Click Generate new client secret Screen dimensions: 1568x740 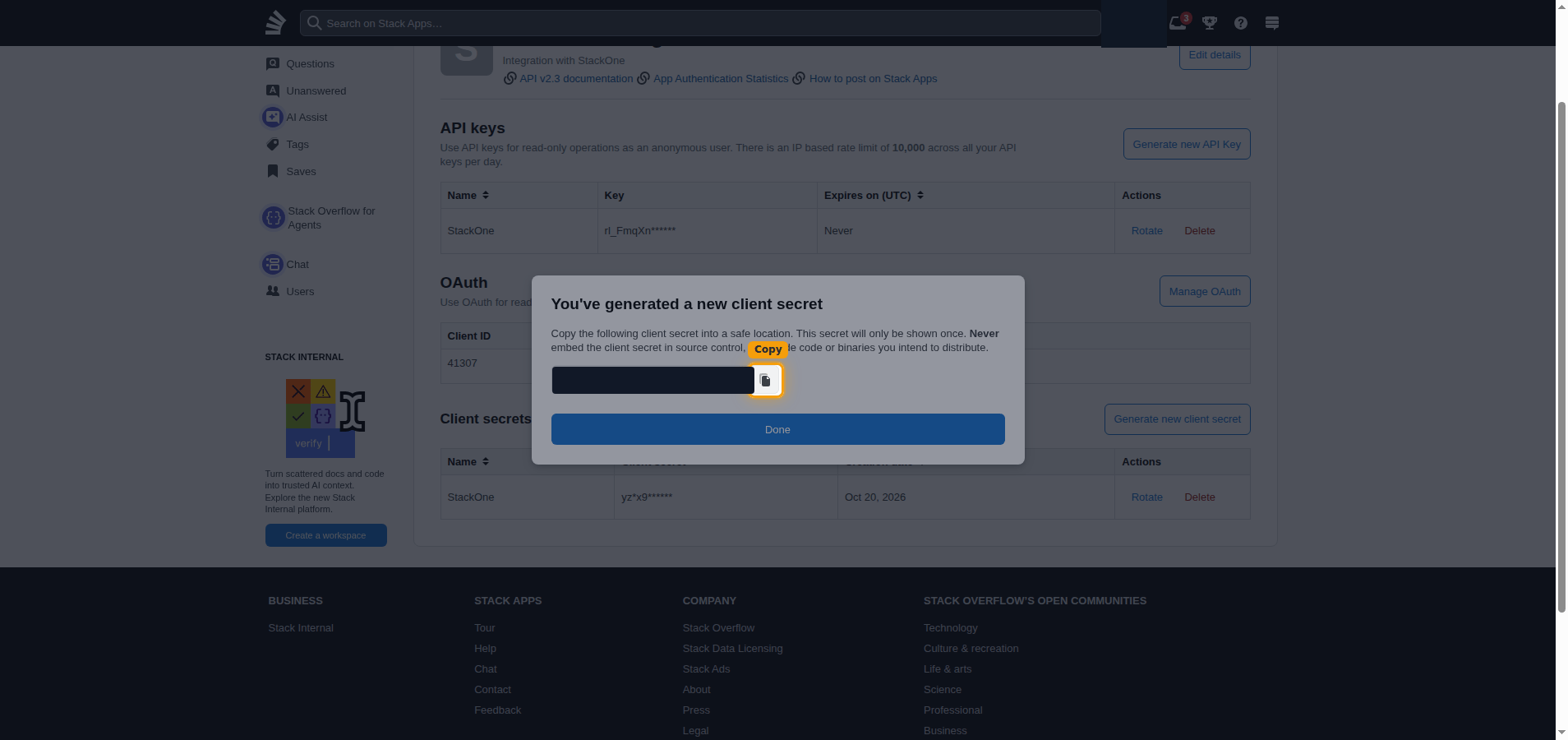[x=1177, y=419]
